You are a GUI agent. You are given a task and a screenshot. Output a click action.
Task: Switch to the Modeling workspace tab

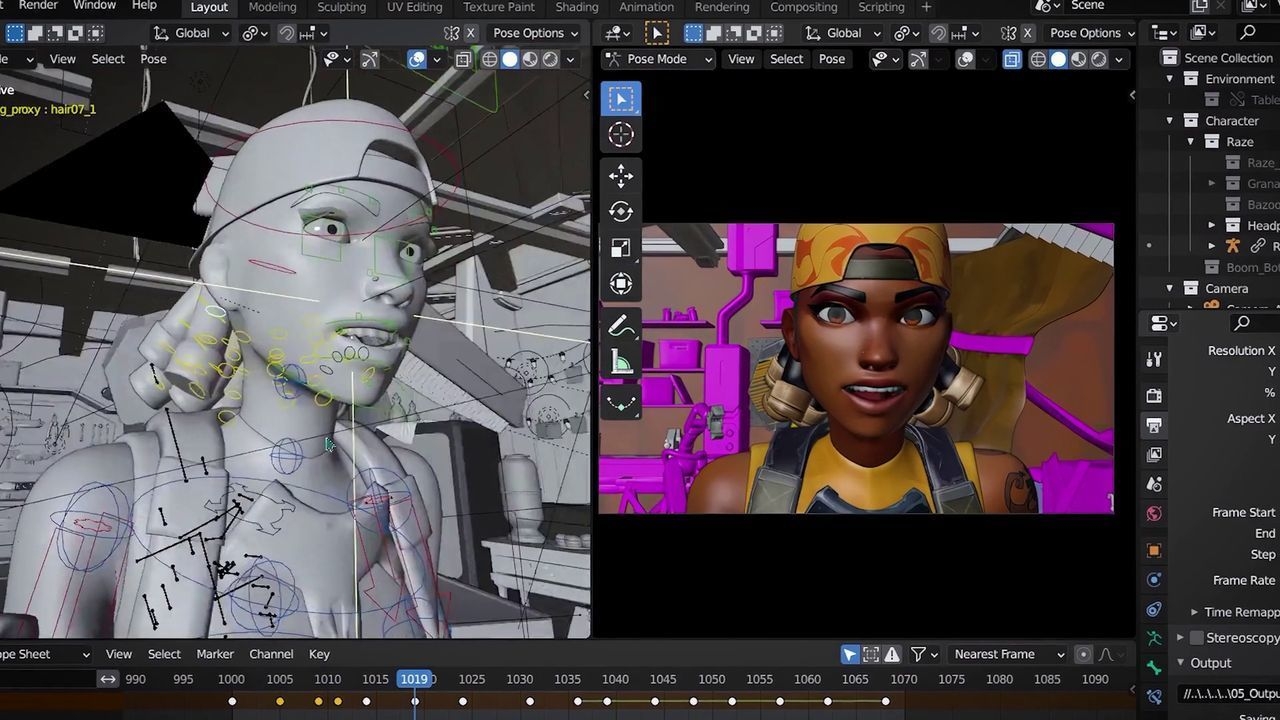pos(273,7)
